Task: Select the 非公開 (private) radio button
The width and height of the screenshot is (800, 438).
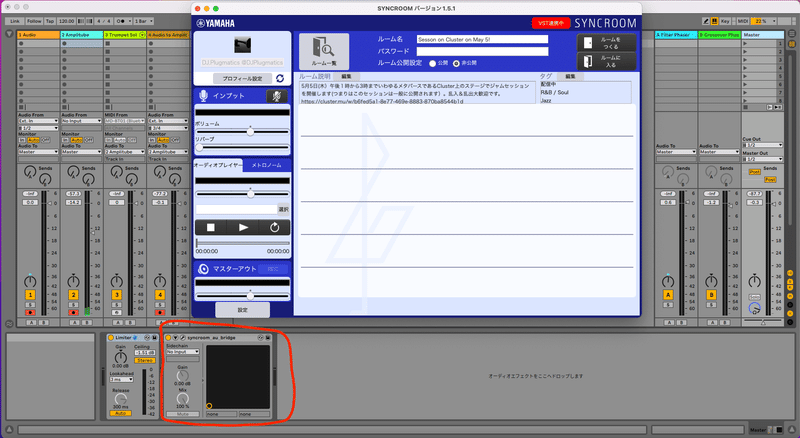Action: pos(456,63)
